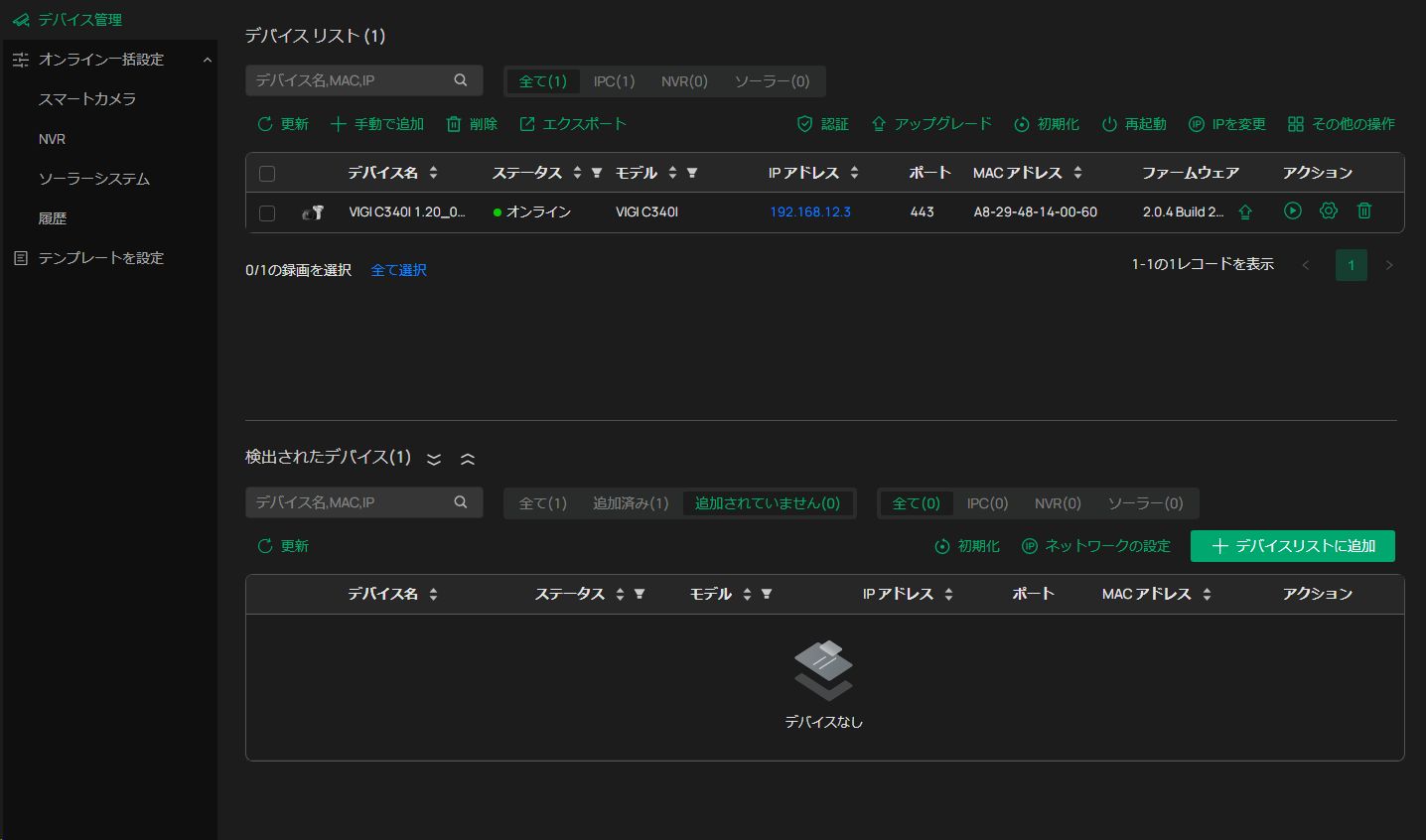Click the search magnifier in the device list search box
Image resolution: width=1426 pixels, height=840 pixels.
point(461,80)
